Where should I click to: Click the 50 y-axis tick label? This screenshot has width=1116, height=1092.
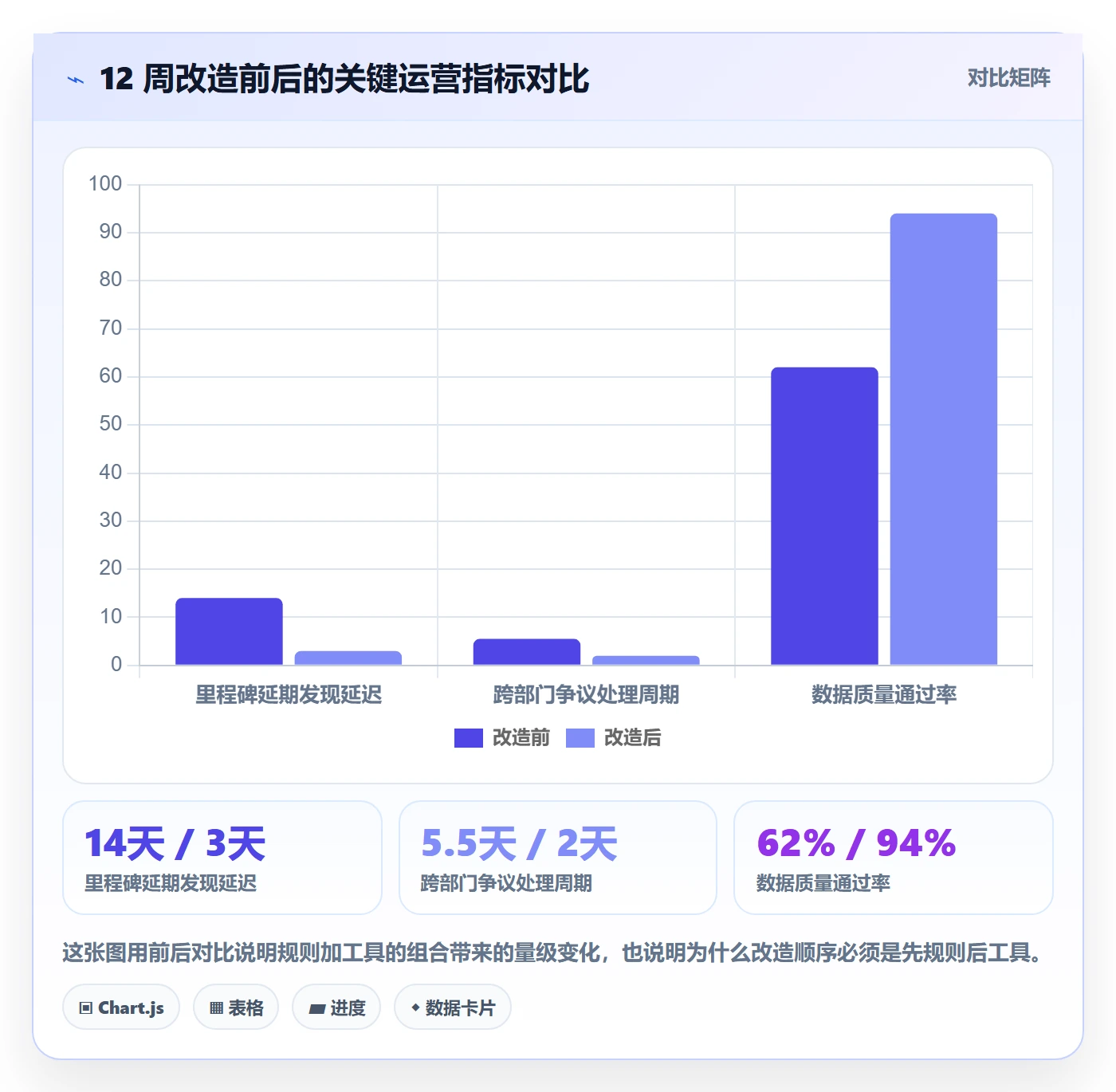point(111,424)
